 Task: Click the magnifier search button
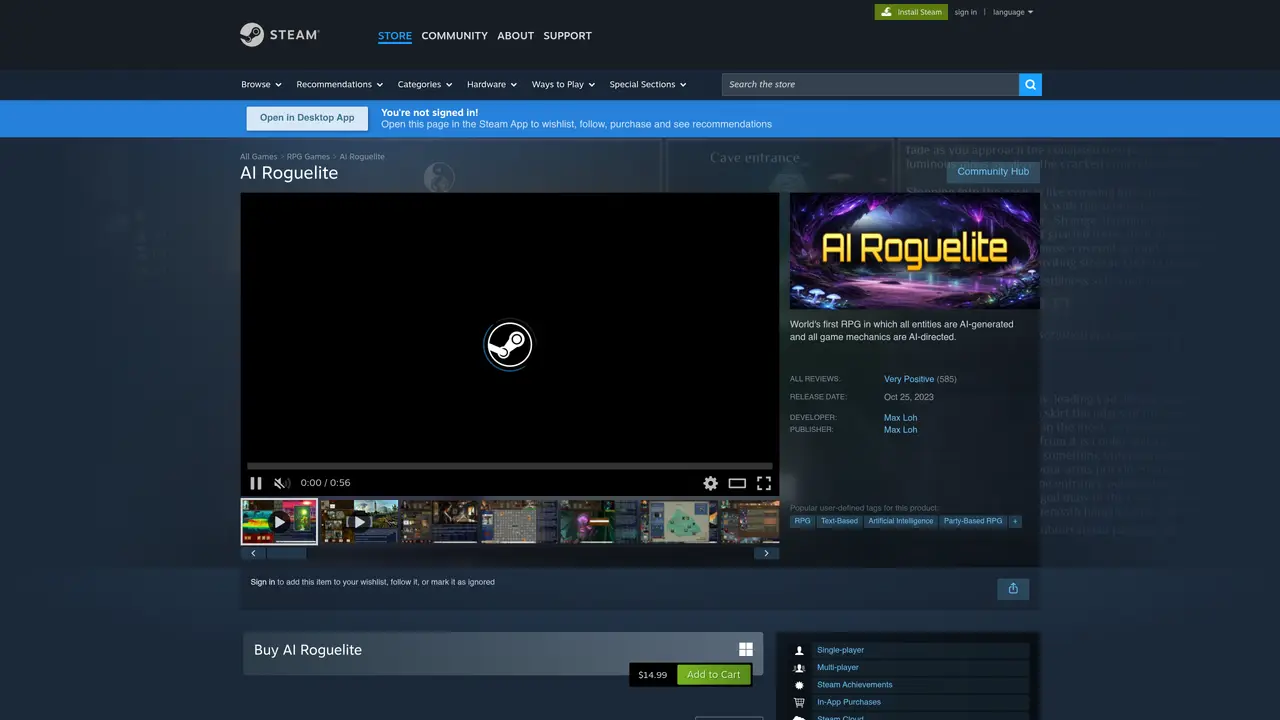pos(1030,84)
